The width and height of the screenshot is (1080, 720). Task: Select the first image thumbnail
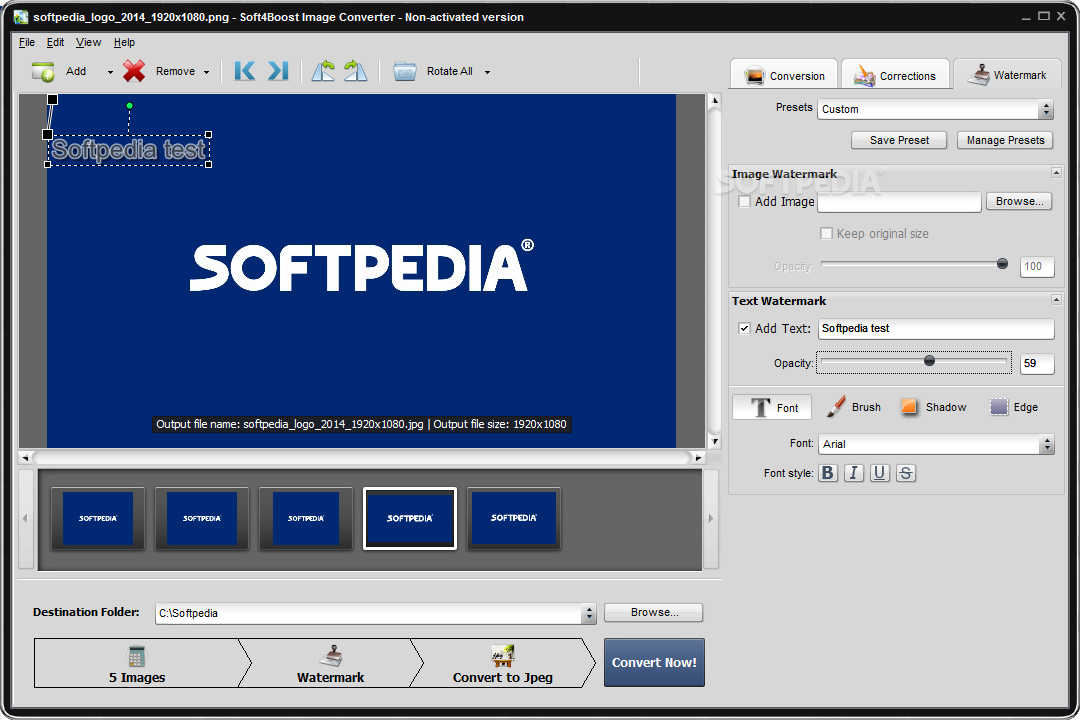pyautogui.click(x=98, y=518)
